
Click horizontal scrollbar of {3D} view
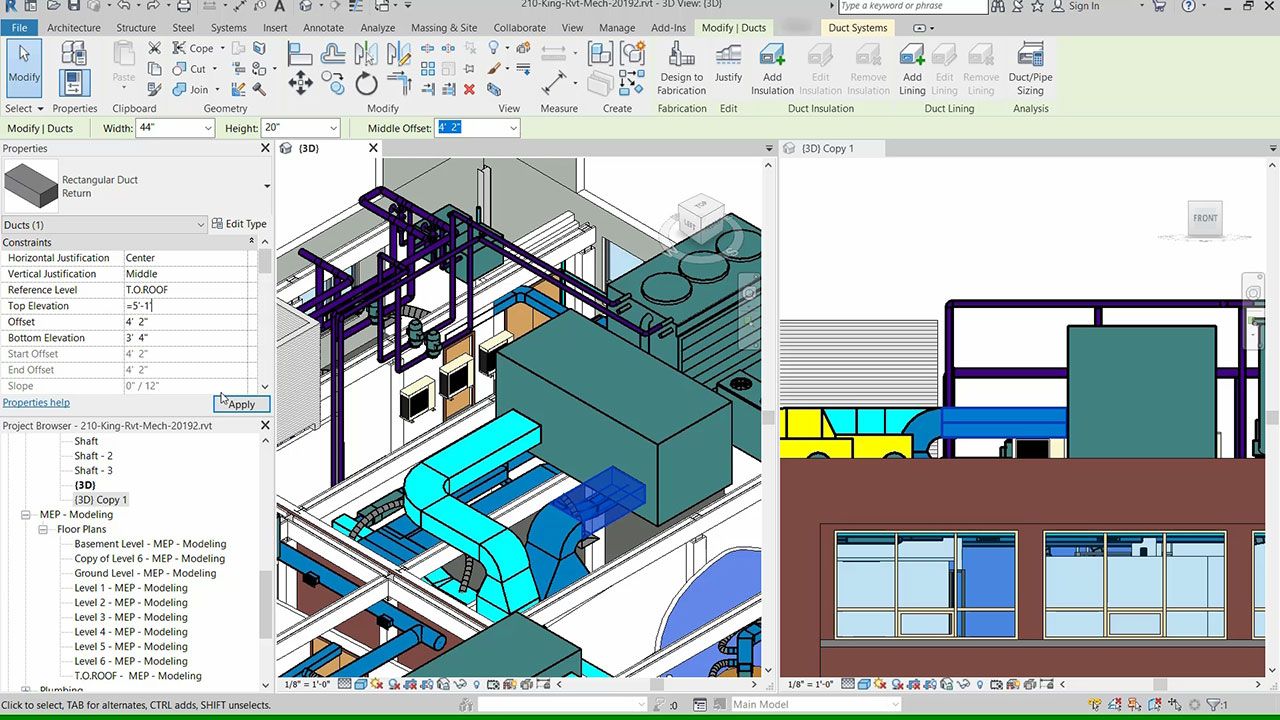coord(658,684)
